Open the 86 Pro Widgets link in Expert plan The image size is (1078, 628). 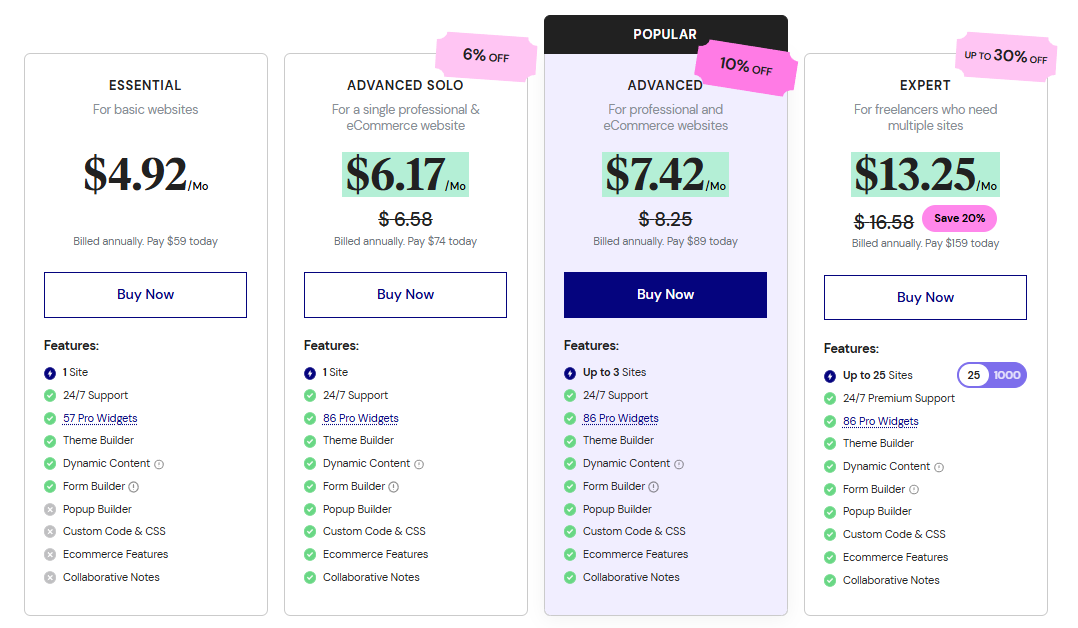click(880, 421)
